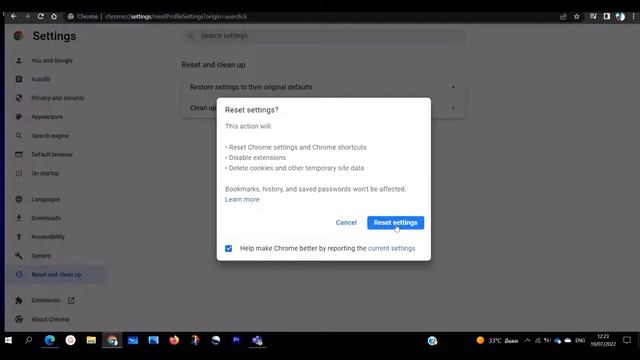Image resolution: width=640 pixels, height=360 pixels.
Task: Select Reset and clean up in sidebar
Action: point(56,275)
